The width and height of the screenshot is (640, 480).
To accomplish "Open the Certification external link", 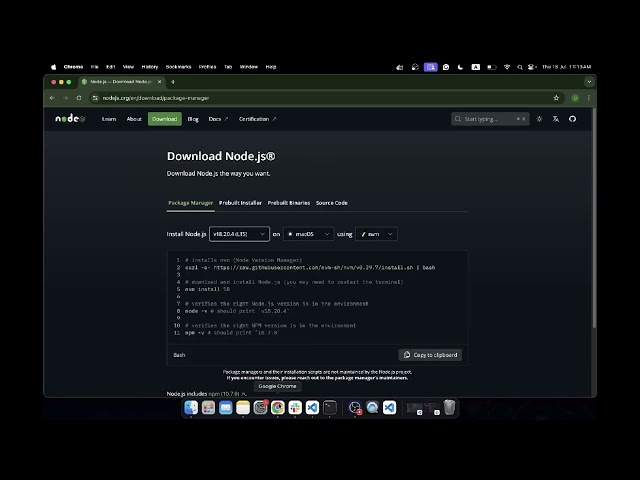I will (x=258, y=119).
